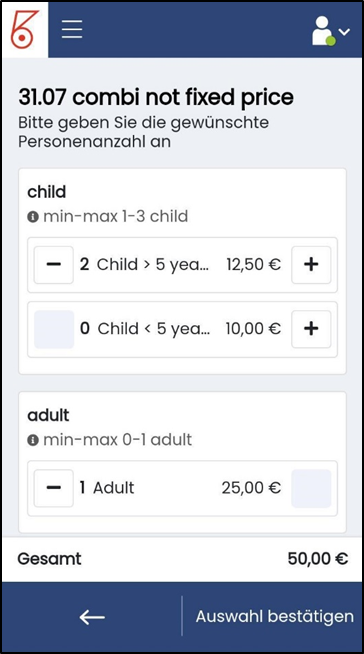The width and height of the screenshot is (364, 654).
Task: Click the 31.07 combi not fixed price heading
Action: click(156, 98)
